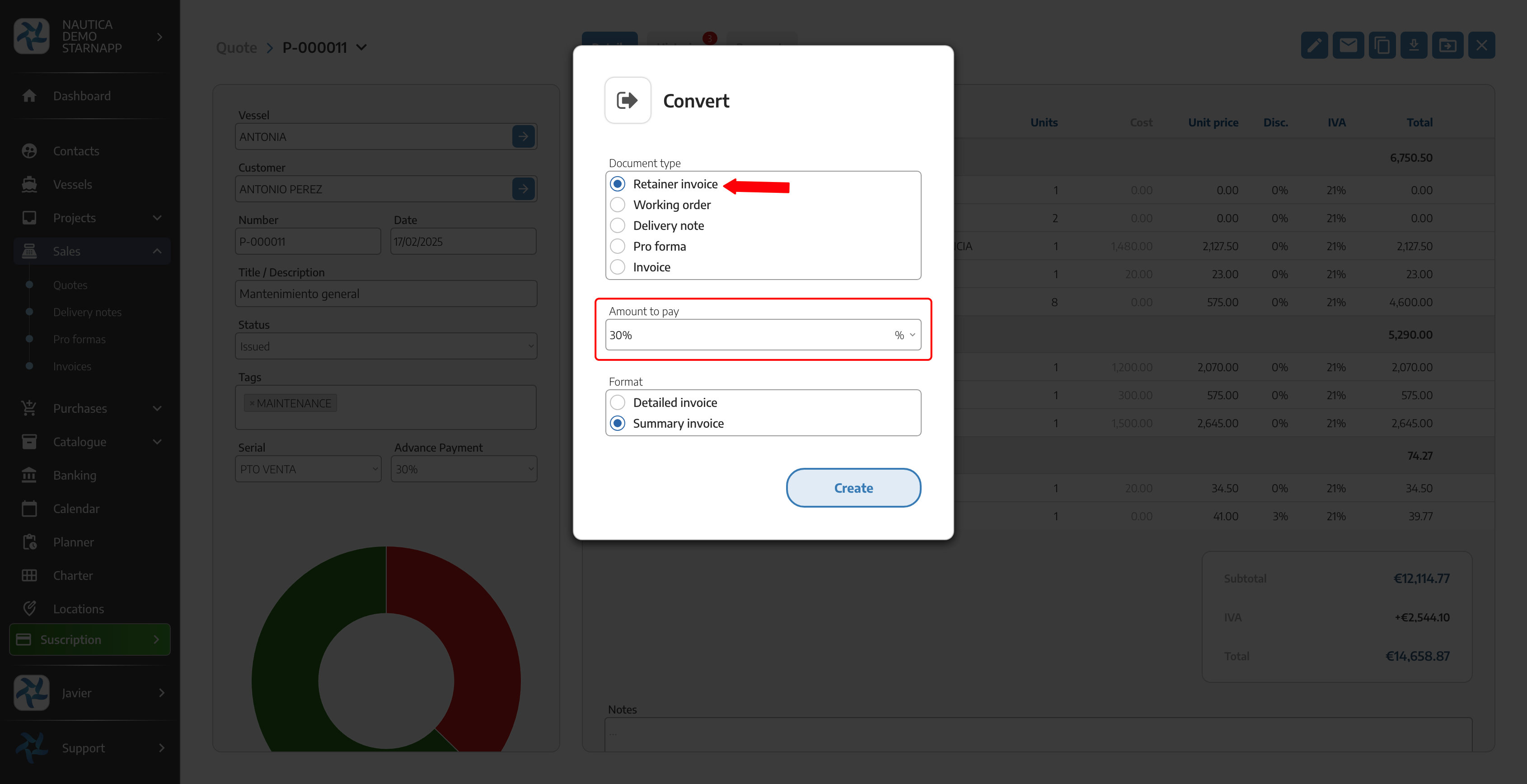Click the Suscription card icon
This screenshot has height=784, width=1527.
(x=23, y=639)
